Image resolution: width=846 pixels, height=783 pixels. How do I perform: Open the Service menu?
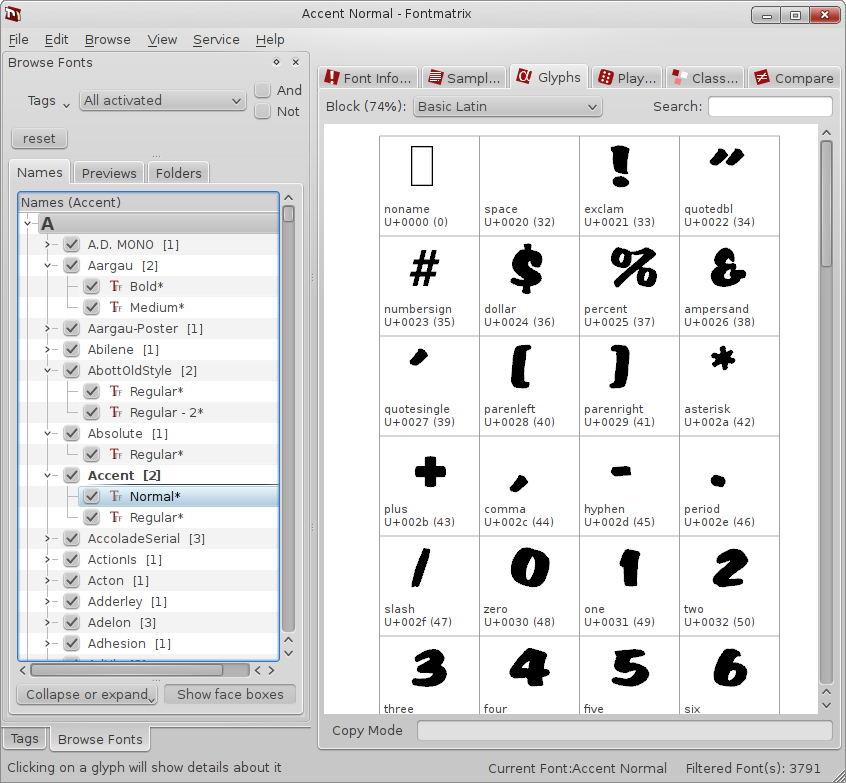tap(216, 39)
